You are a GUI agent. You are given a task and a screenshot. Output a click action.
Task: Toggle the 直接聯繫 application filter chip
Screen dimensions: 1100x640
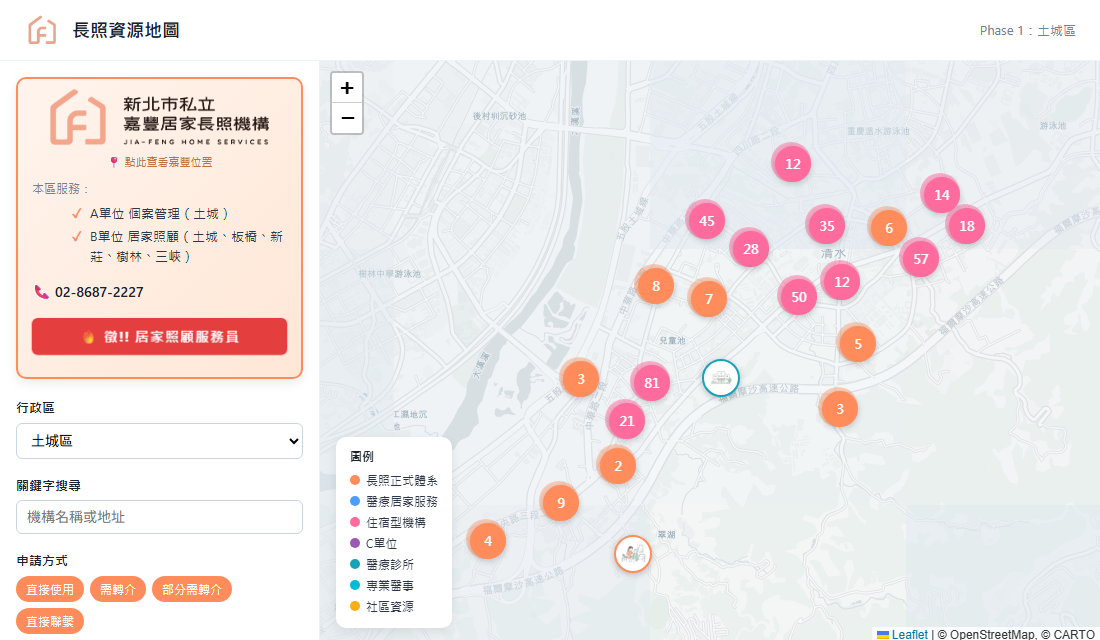(x=50, y=621)
